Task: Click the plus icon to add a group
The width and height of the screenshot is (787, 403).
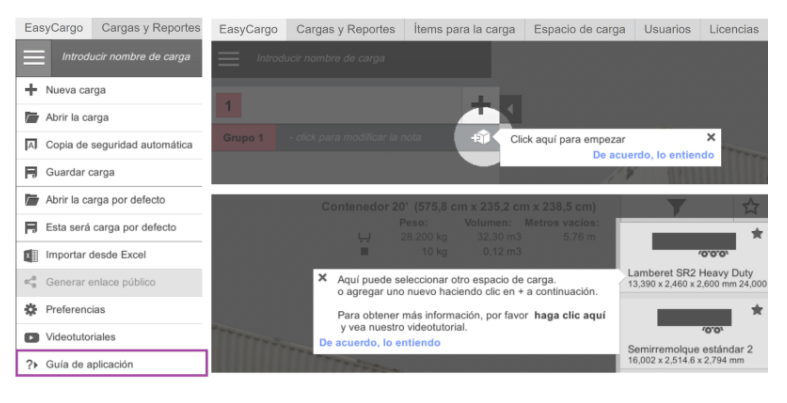Action: 482,105
